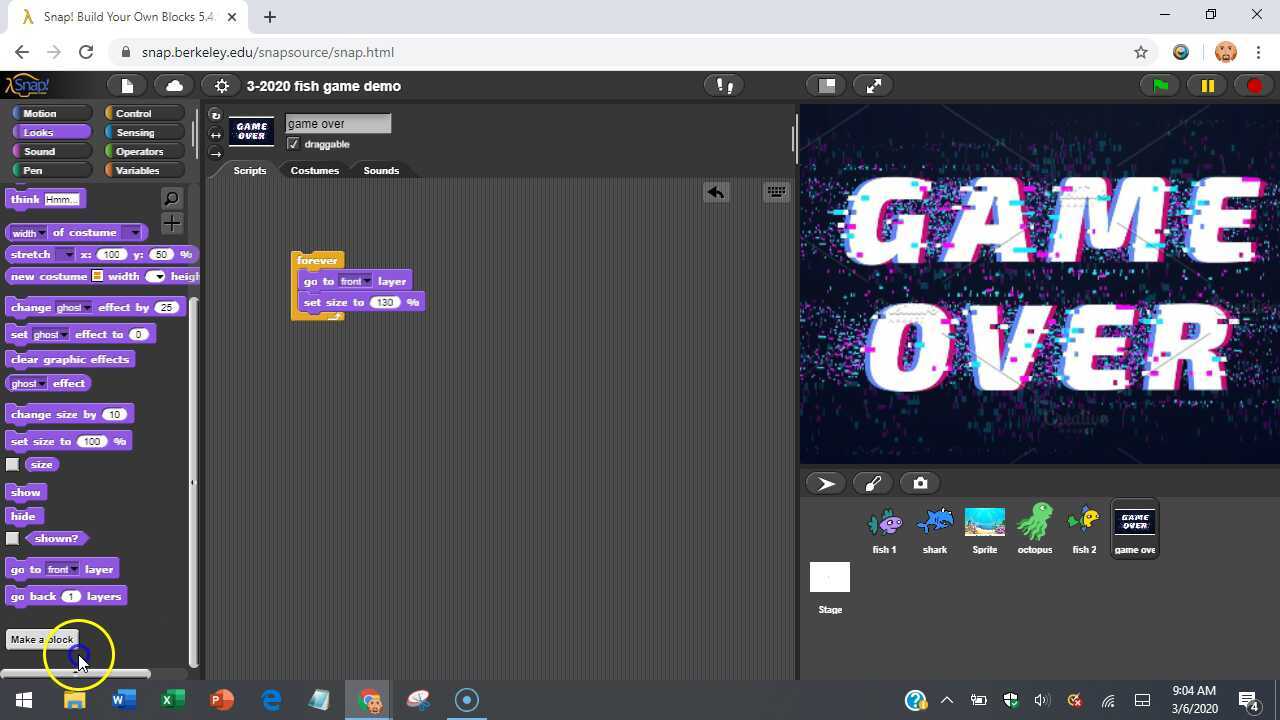This screenshot has width=1280, height=720.
Task: Paint a new sprite with brush icon
Action: click(x=873, y=483)
